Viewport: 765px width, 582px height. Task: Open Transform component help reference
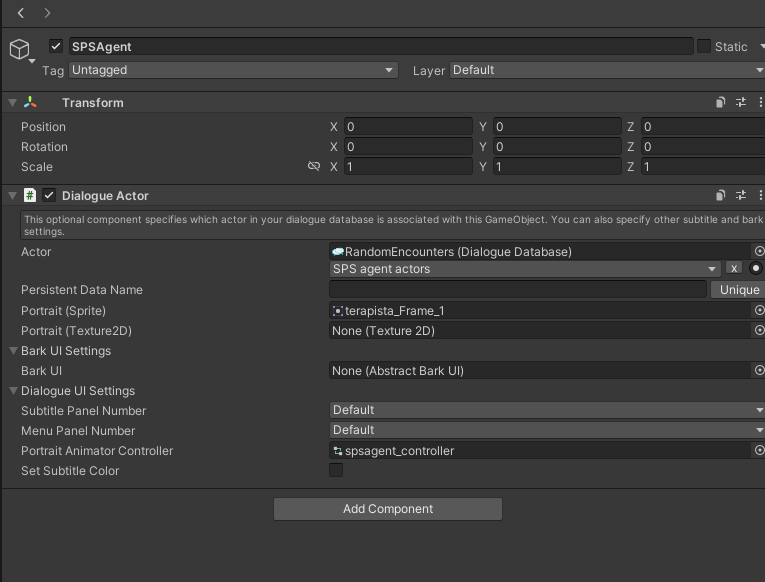point(720,102)
